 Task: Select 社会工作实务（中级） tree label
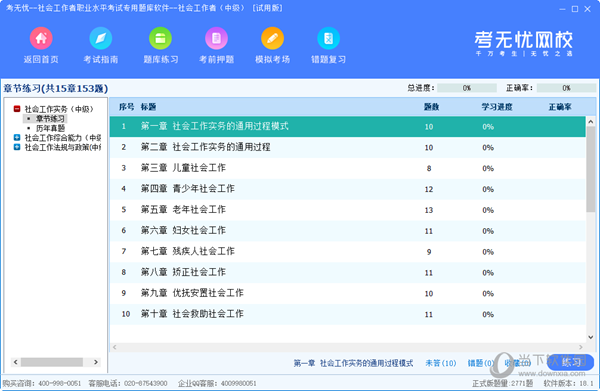[x=59, y=109]
